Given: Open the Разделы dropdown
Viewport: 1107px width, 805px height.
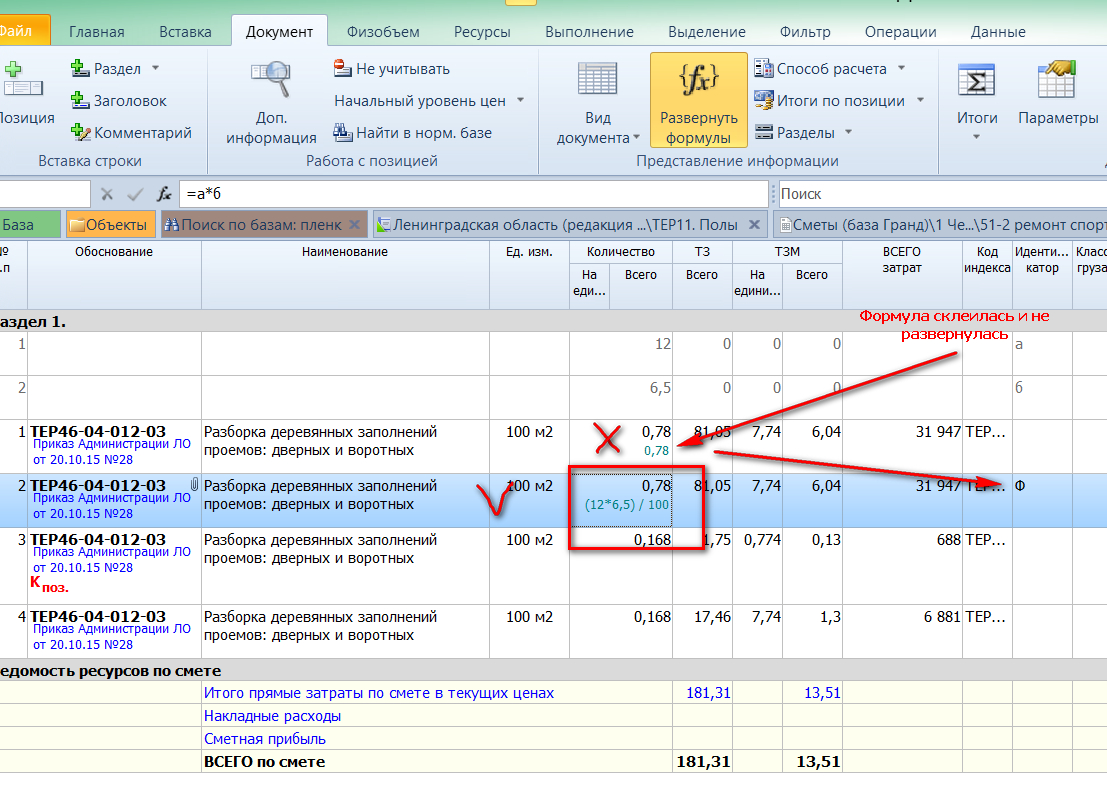Looking at the screenshot, I should tap(848, 133).
